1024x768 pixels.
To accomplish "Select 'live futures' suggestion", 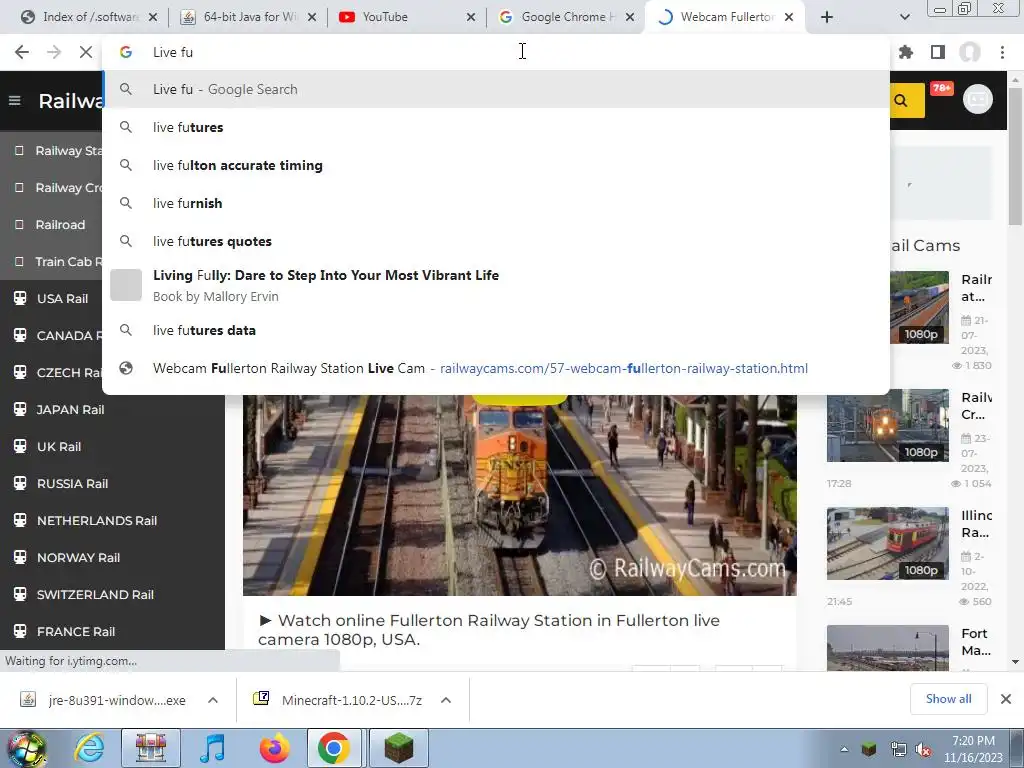I will coord(496,127).
